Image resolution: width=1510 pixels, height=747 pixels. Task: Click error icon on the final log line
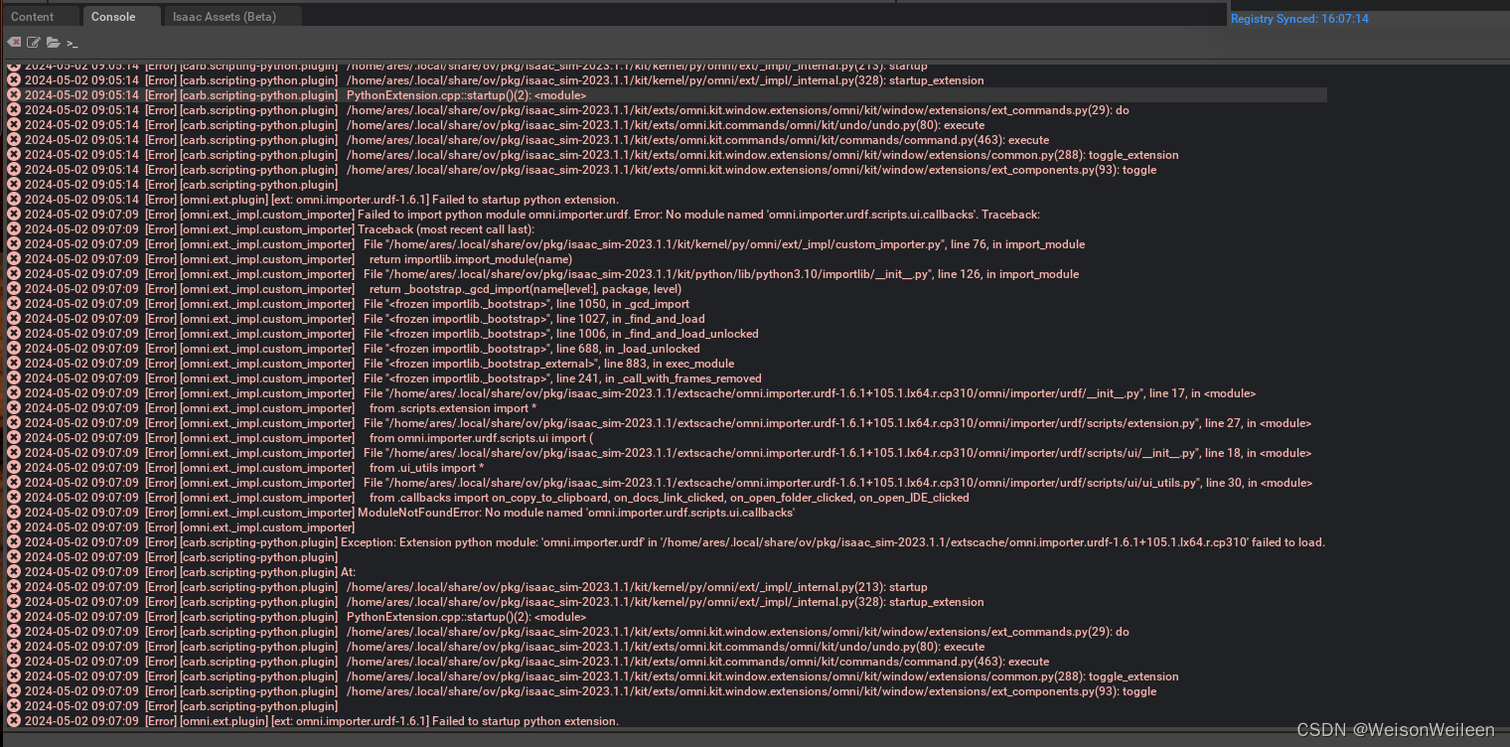click(x=13, y=721)
